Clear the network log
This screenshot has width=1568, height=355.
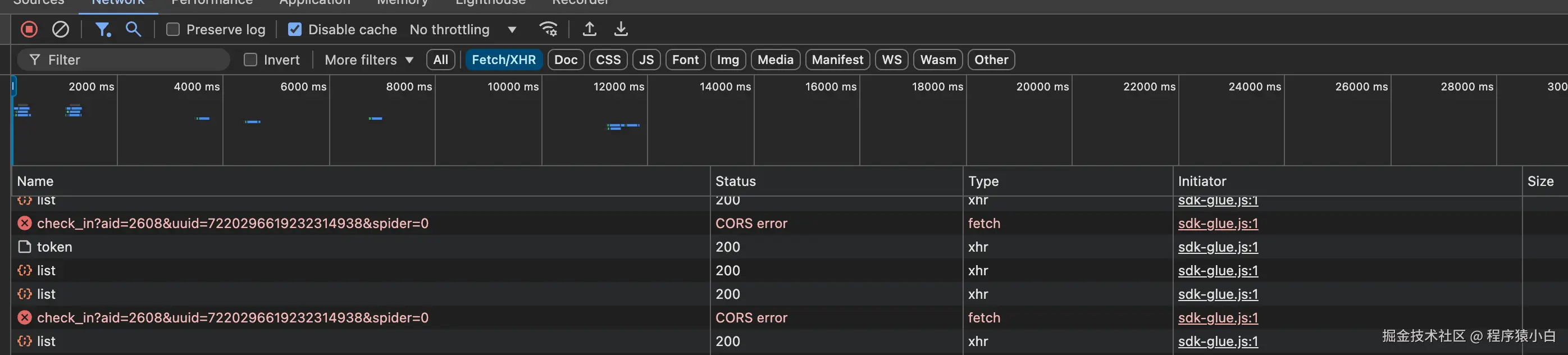click(60, 29)
